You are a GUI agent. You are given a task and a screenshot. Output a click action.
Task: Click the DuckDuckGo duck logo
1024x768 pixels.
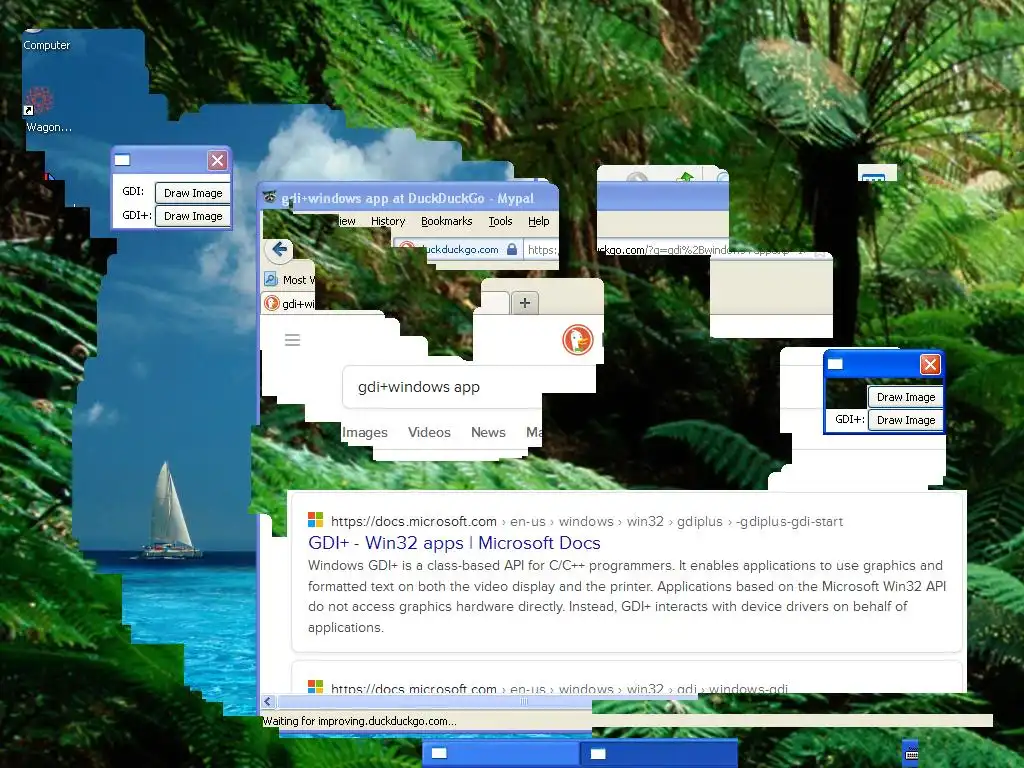577,340
